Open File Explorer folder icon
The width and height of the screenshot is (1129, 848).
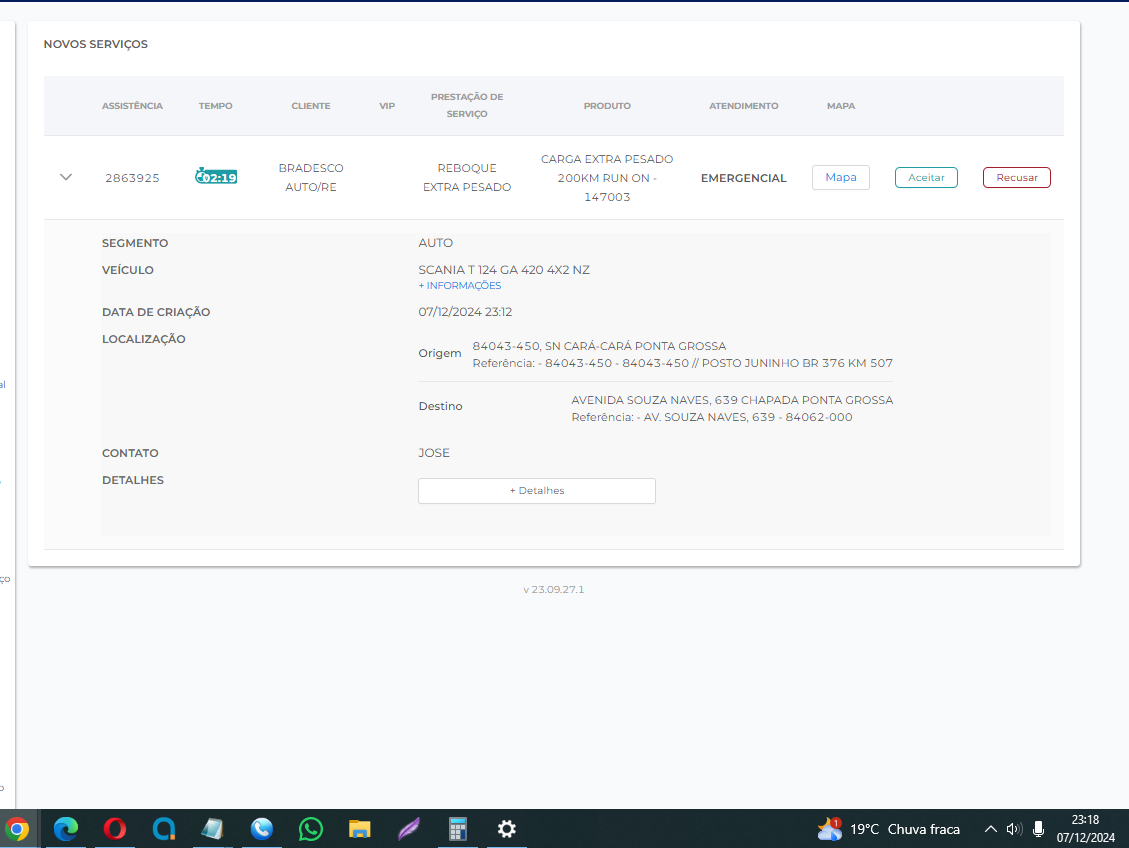[x=360, y=829]
